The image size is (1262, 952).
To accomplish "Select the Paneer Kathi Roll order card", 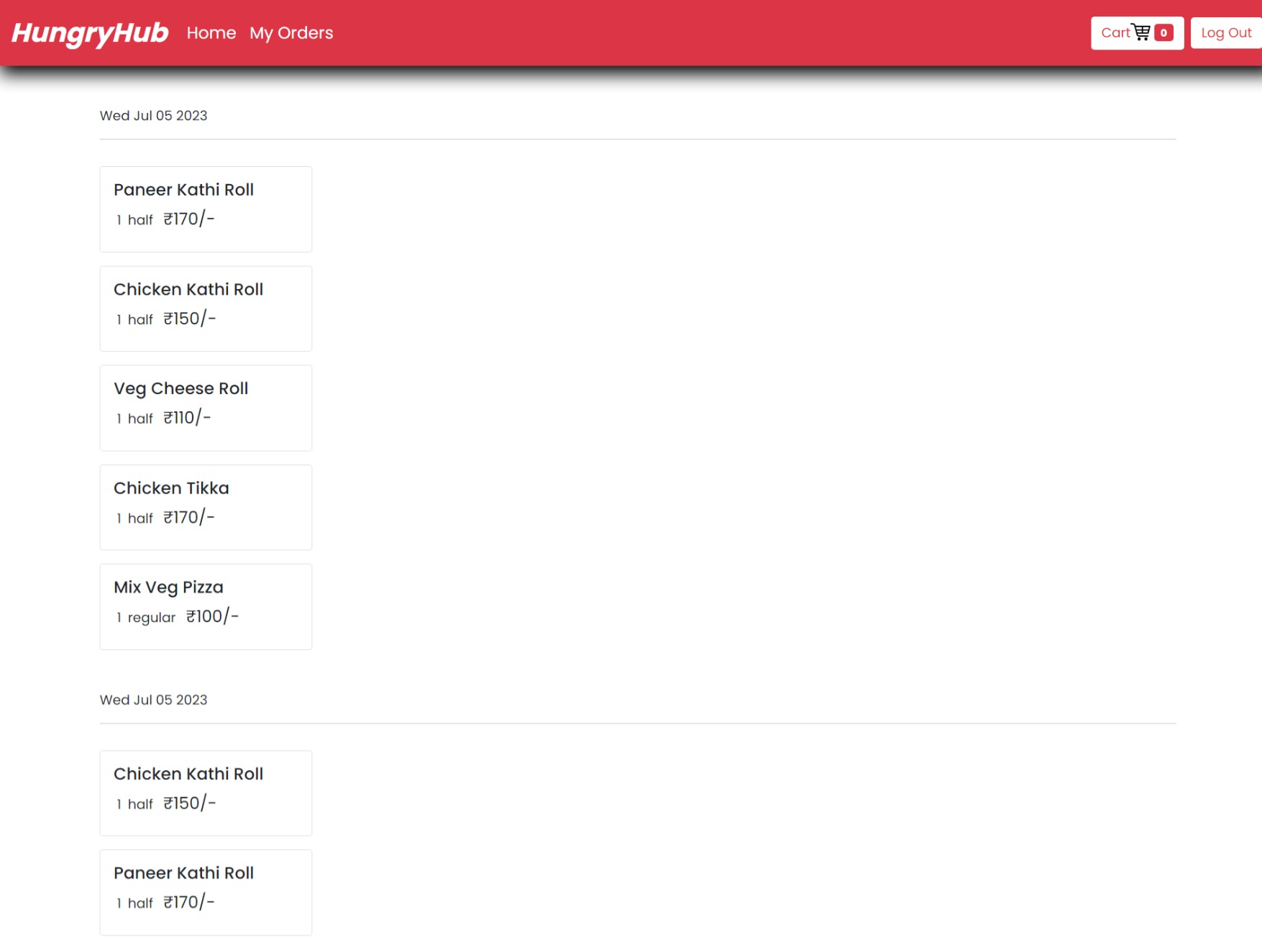I will coord(205,209).
